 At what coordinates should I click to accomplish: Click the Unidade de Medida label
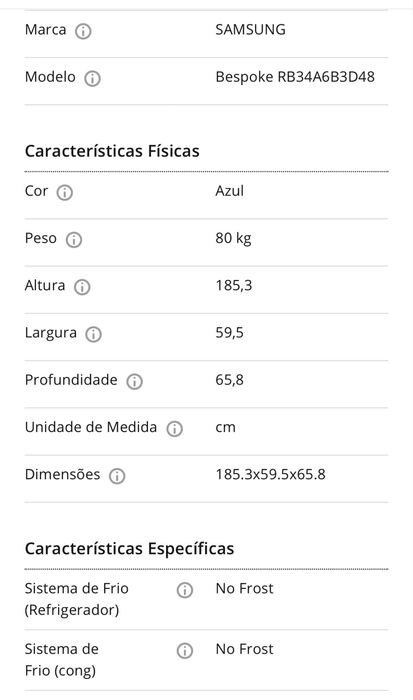(91, 427)
